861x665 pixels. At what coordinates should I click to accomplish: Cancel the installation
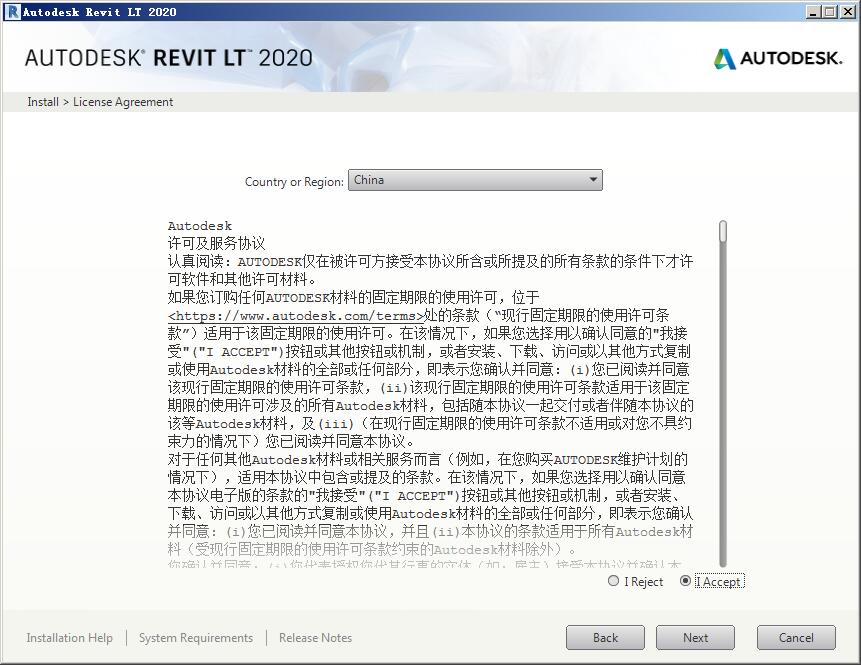pyautogui.click(x=796, y=638)
